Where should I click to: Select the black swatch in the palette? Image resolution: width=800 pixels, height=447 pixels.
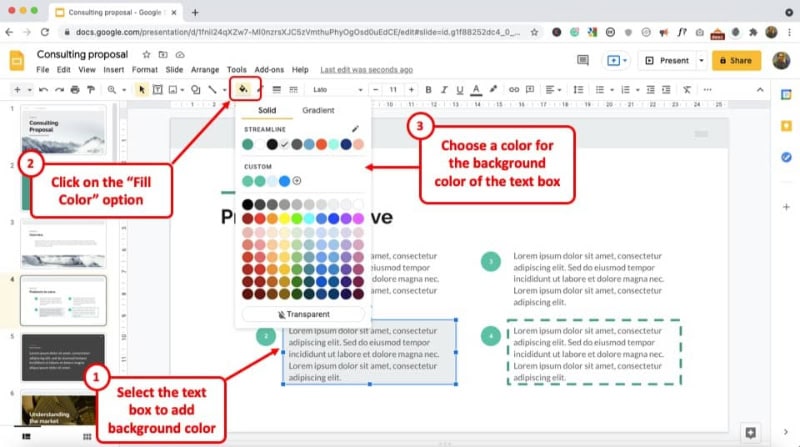pos(247,205)
